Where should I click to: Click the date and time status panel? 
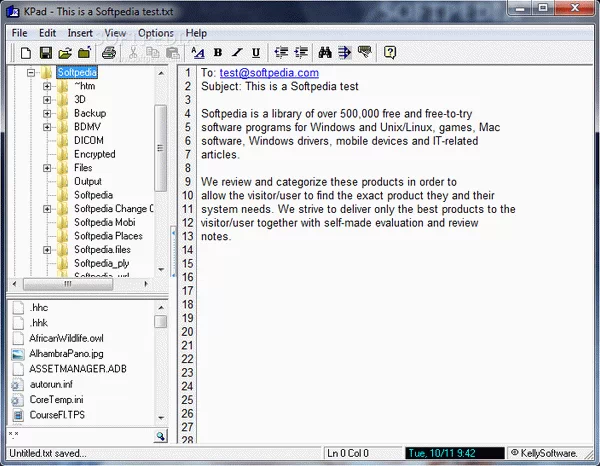coord(455,453)
